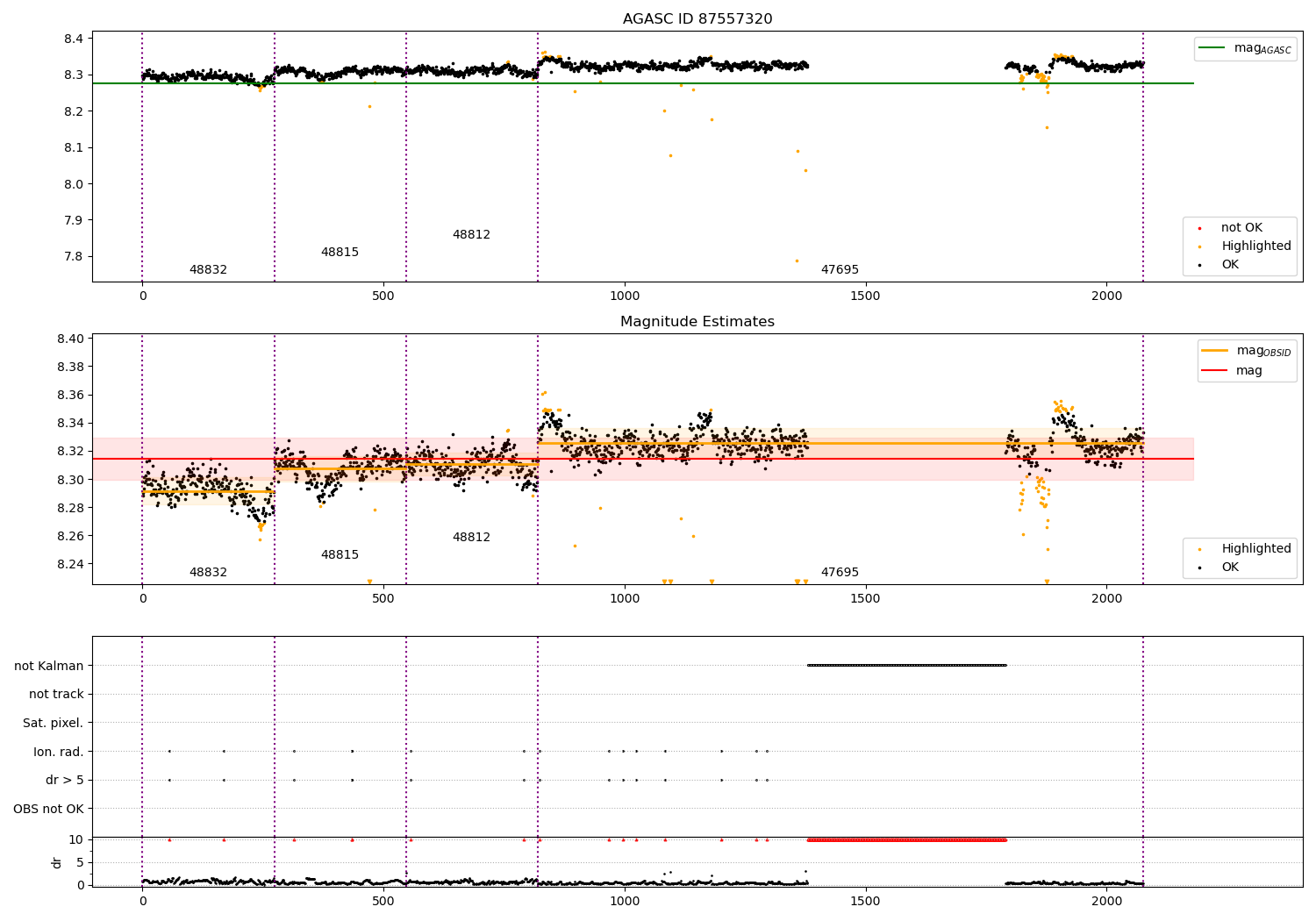Click the 8.32 tick label on middle plot
This screenshot has height=921, width=1316.
coord(70,452)
